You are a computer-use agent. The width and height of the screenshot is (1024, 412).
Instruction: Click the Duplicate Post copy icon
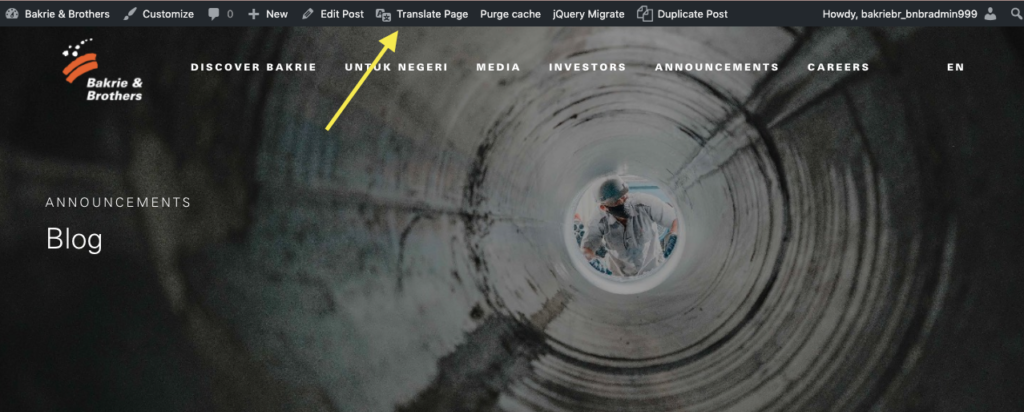[645, 14]
